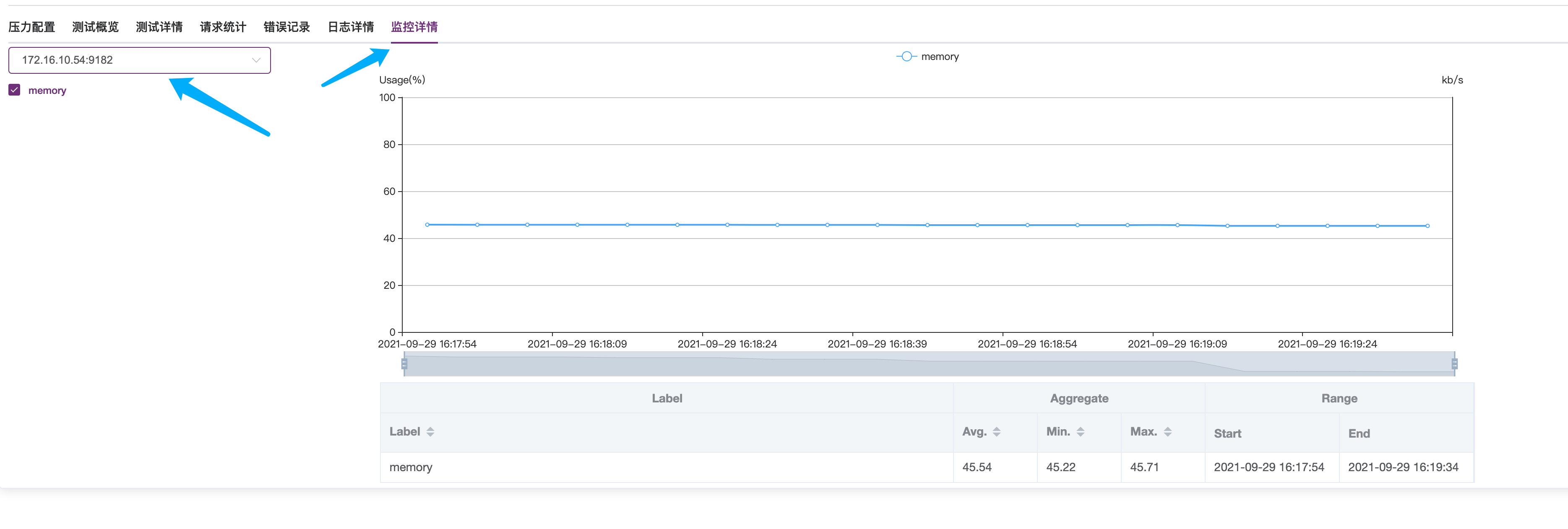Click the right zoom slider handle
Screen dimensions: 1568x529
pos(1454,363)
